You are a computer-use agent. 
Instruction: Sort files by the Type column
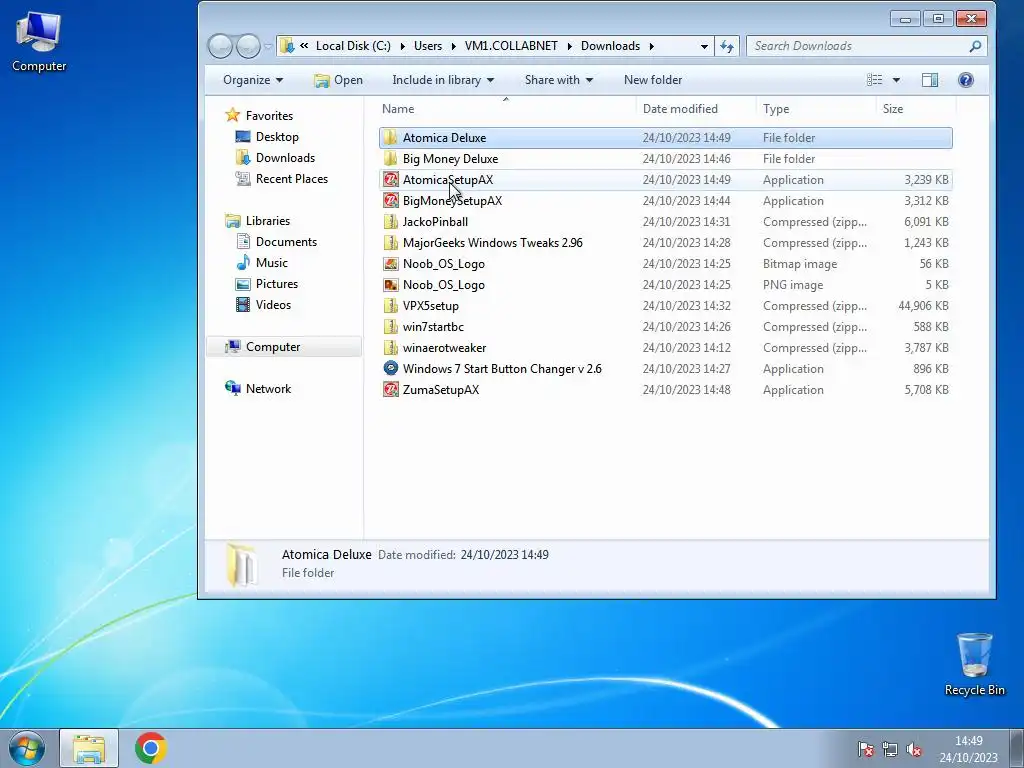click(816, 109)
